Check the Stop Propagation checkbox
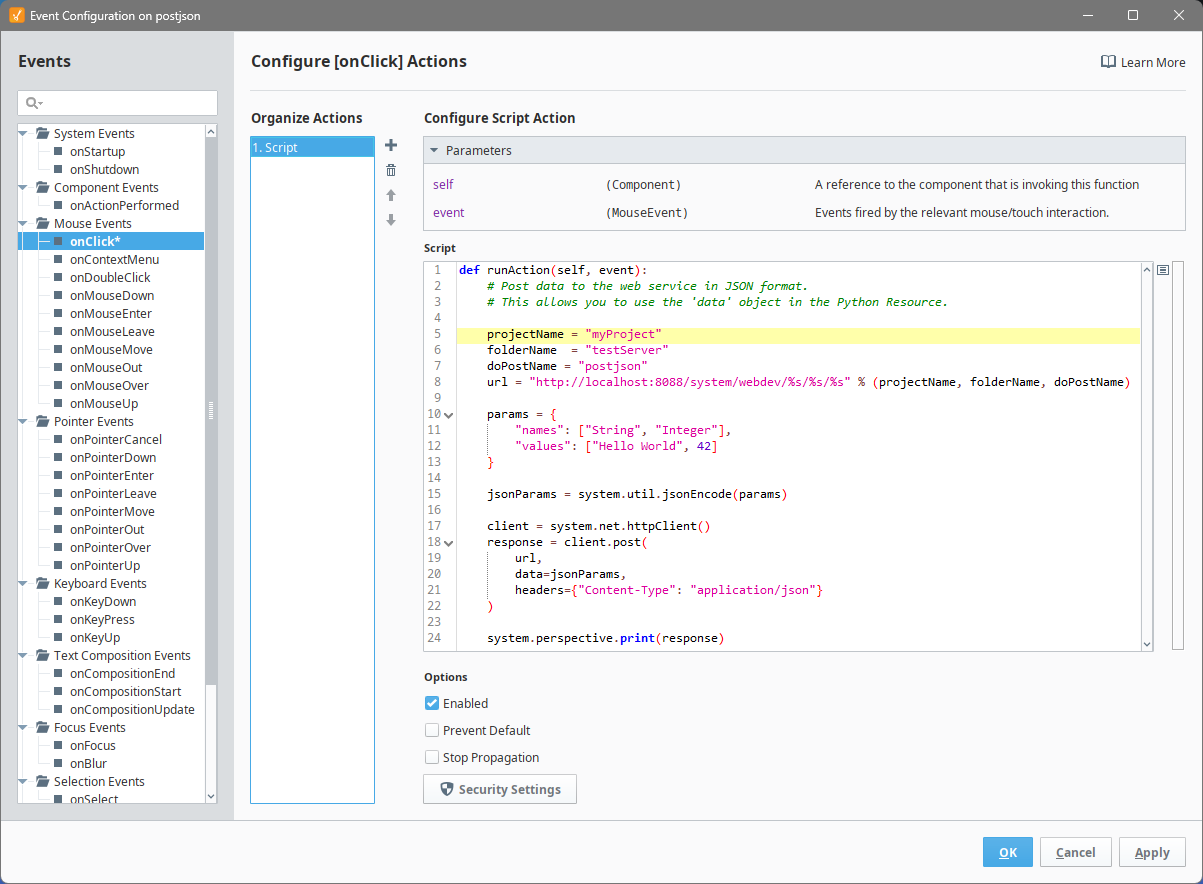 (x=432, y=757)
